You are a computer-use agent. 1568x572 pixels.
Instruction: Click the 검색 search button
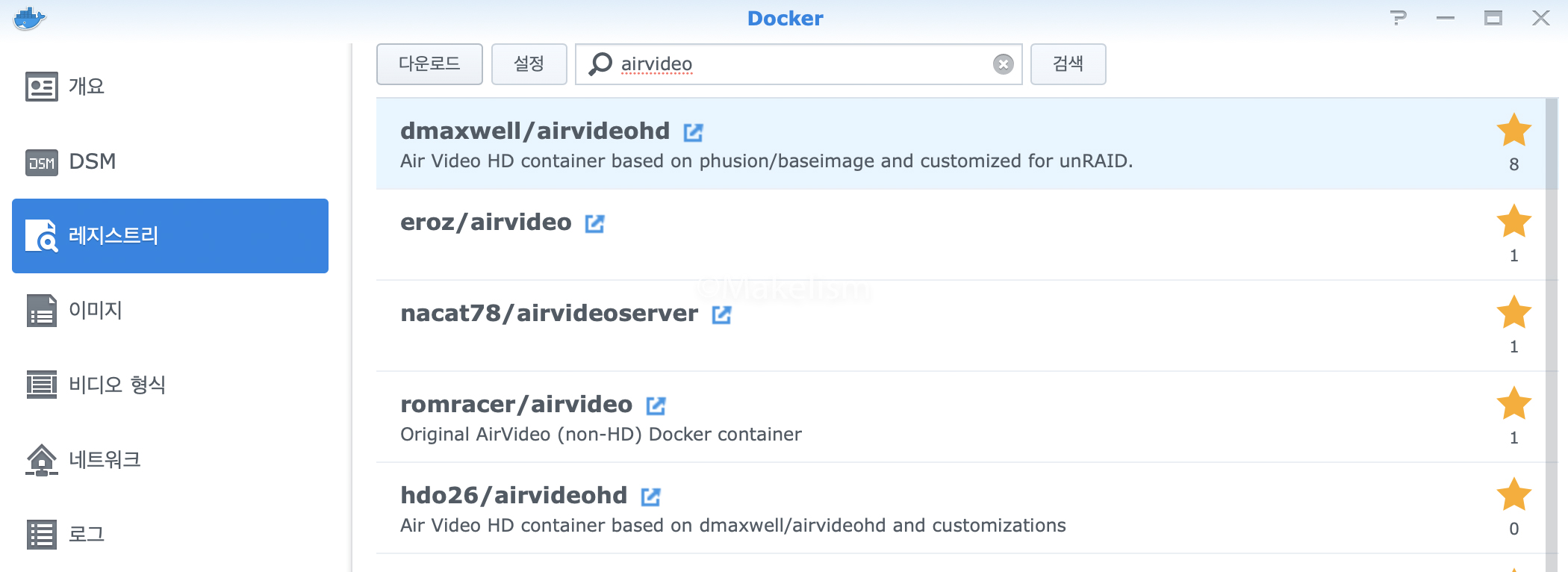pos(1068,64)
